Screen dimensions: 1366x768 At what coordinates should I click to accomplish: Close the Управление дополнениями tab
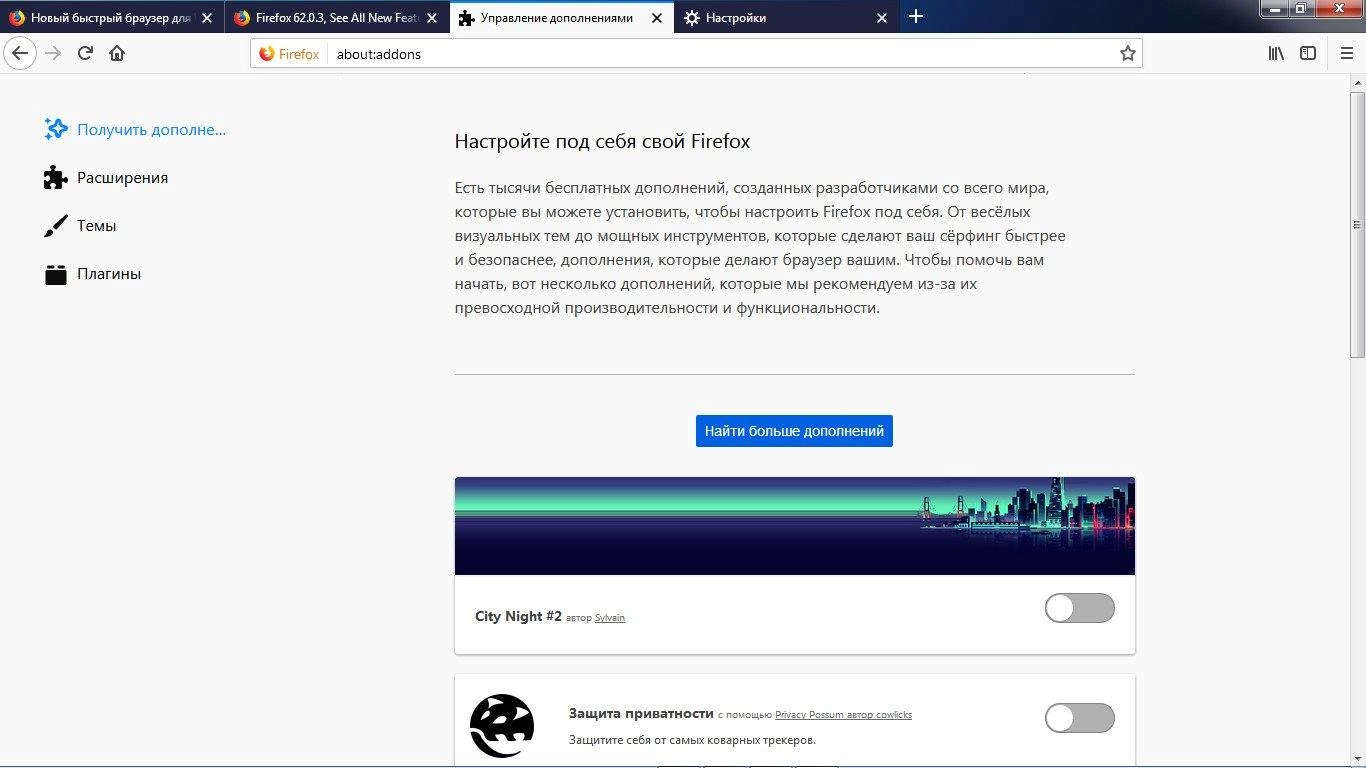(657, 18)
